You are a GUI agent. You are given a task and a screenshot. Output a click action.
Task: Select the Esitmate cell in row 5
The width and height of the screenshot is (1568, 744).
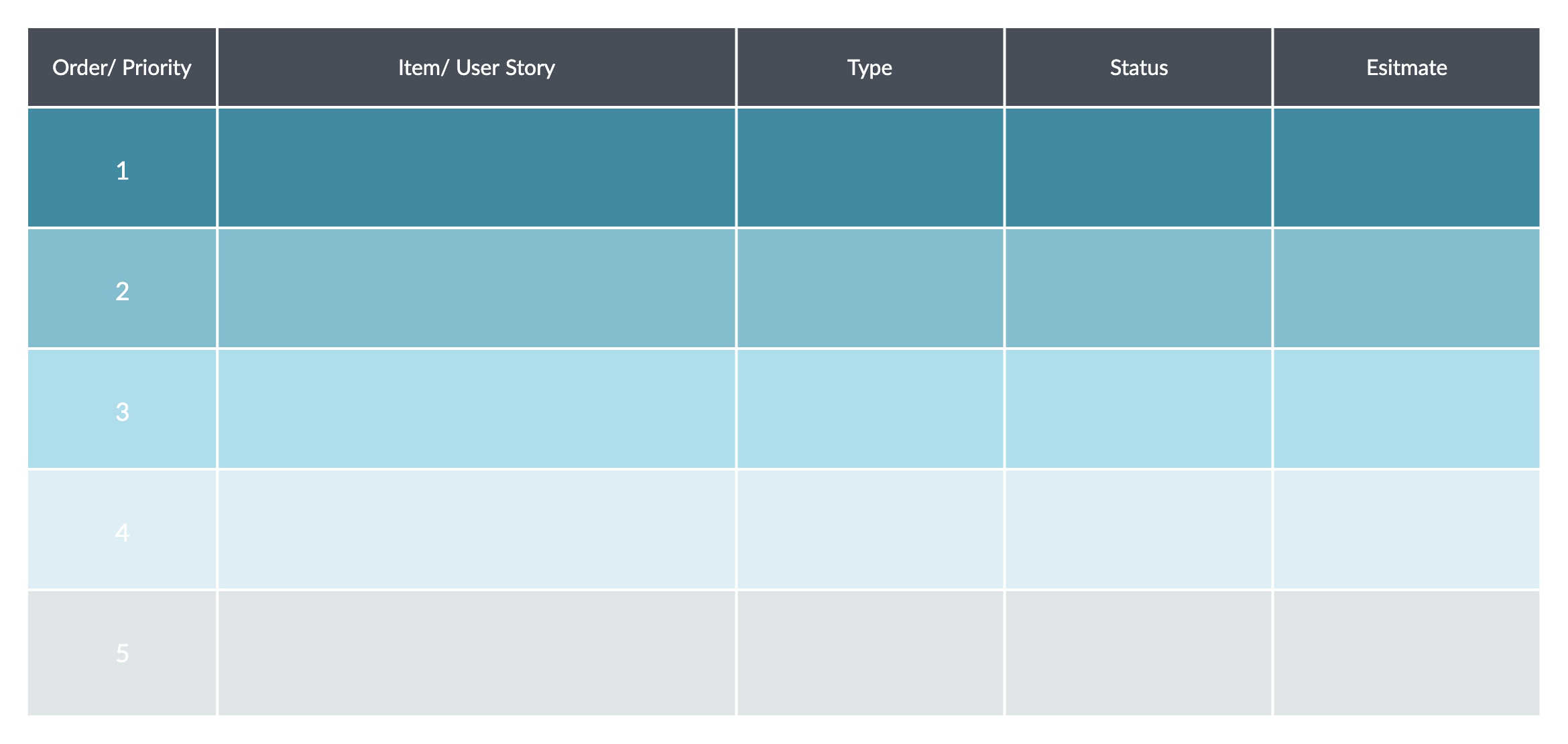coord(1406,653)
